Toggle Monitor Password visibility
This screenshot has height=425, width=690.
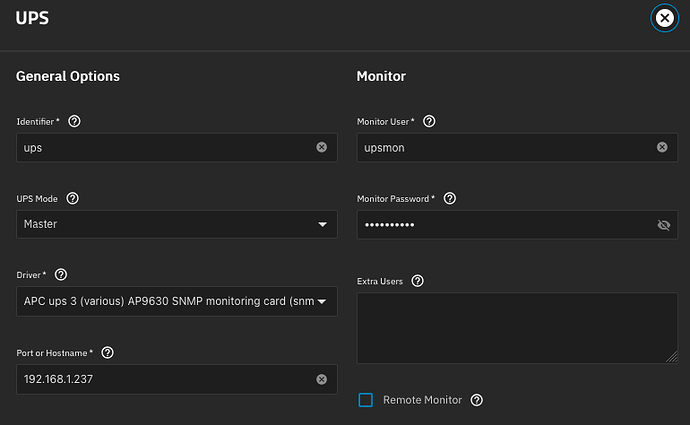(664, 225)
